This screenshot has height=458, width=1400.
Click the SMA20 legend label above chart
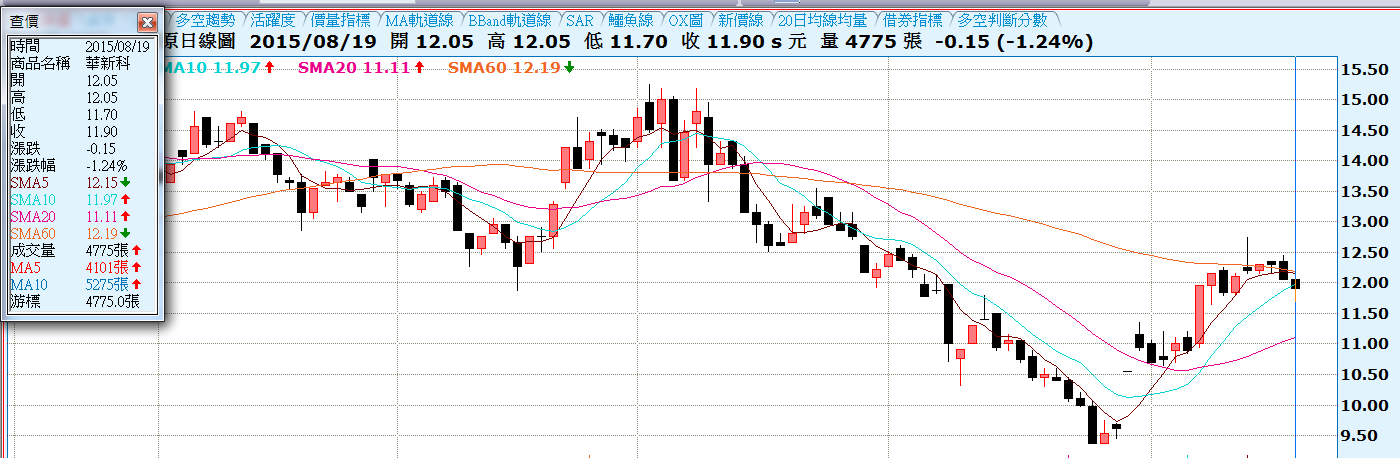click(x=355, y=67)
